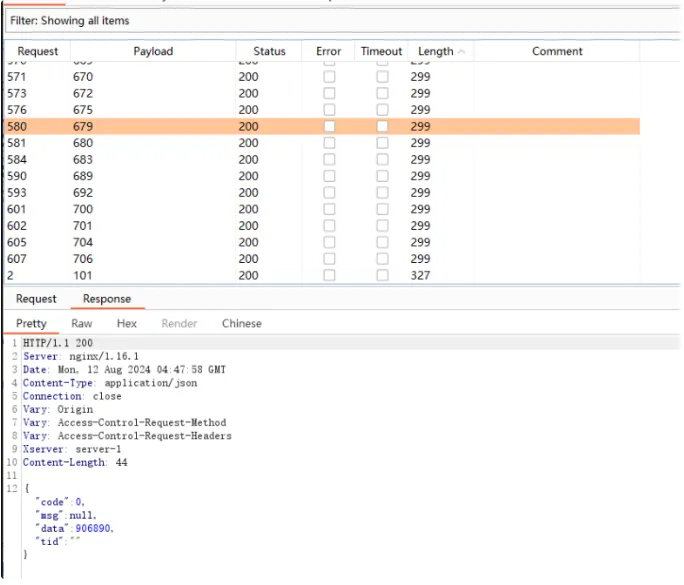Select request row 571 with payload 670
The width and height of the screenshot is (684, 585).
[322, 77]
